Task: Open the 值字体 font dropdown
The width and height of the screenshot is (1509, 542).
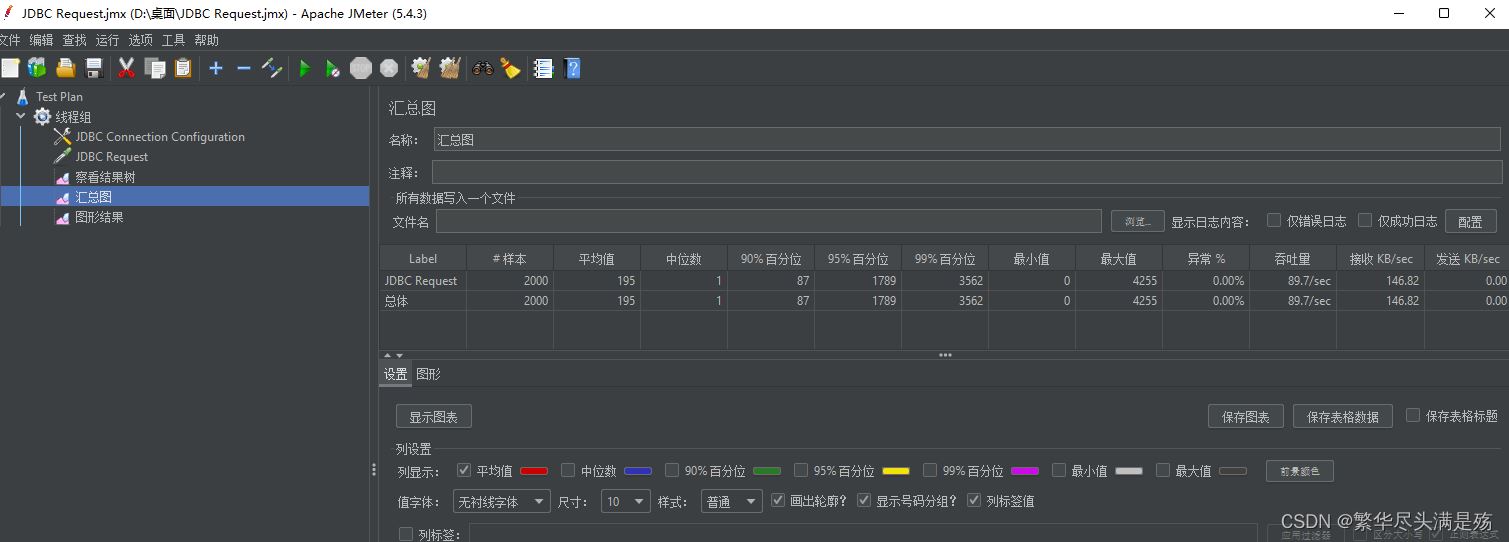Action: [501, 502]
